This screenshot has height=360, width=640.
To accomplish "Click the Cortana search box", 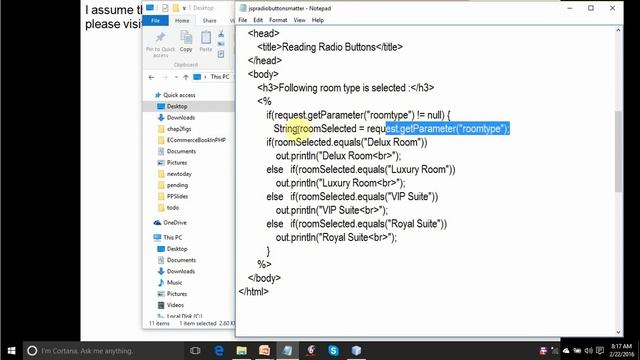I will pyautogui.click(x=104, y=351).
